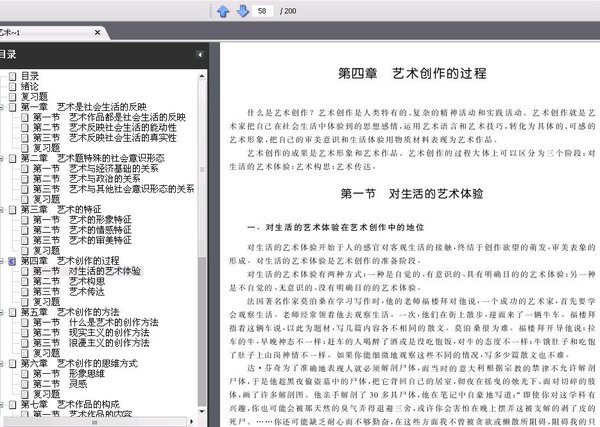Click page icon beside 第五章 bookmark
Image resolution: width=600 pixels, height=427 pixels.
[x=13, y=312]
